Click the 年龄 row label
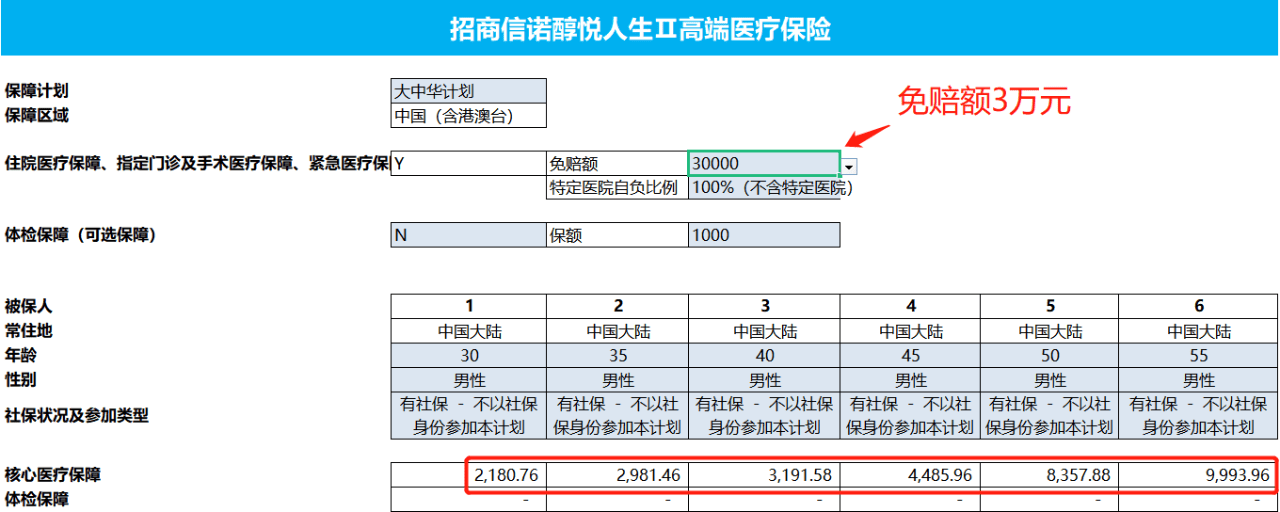The image size is (1280, 512). pos(20,354)
